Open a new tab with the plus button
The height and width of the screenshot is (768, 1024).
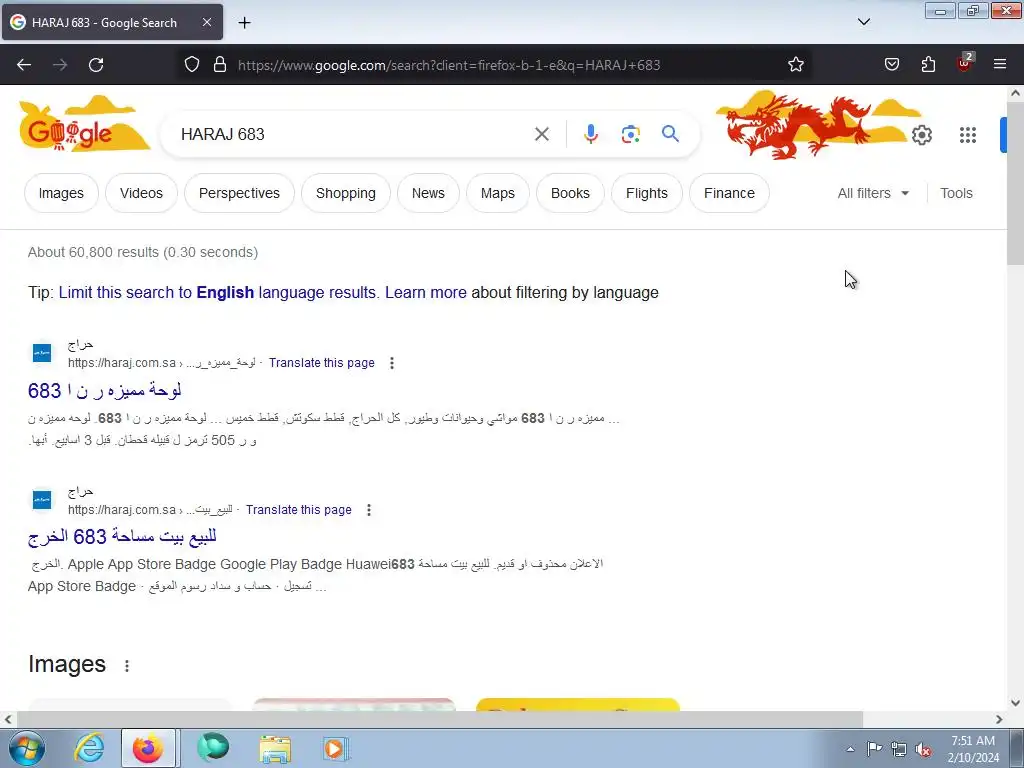(244, 23)
